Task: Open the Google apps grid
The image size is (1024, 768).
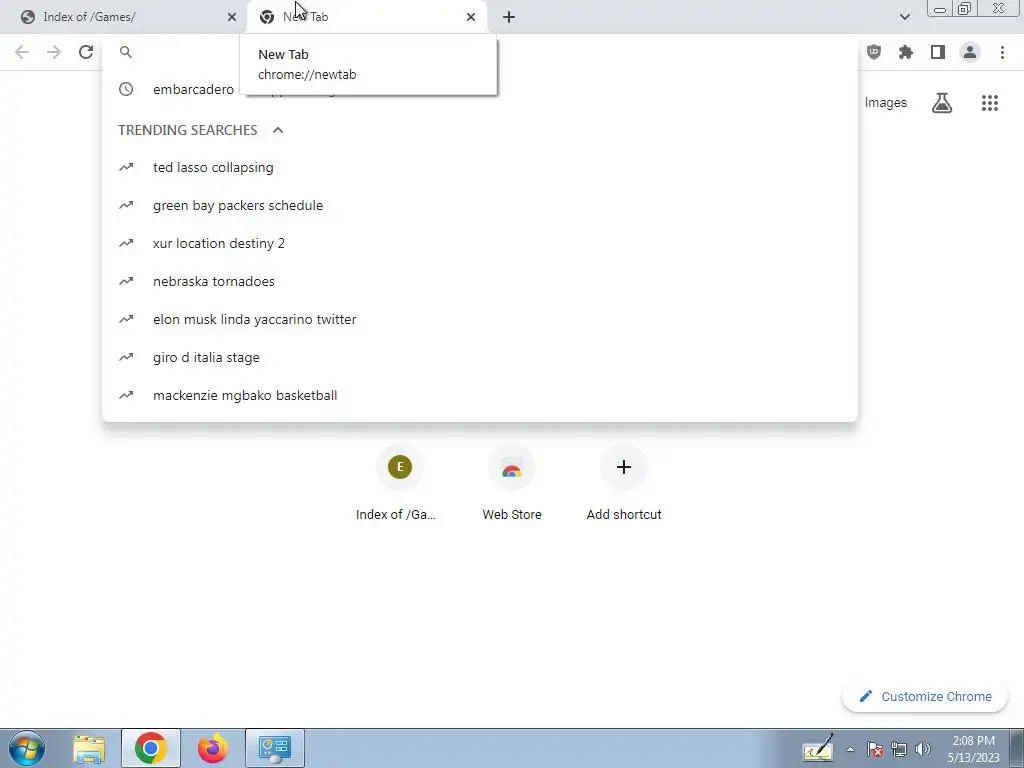Action: pos(990,103)
